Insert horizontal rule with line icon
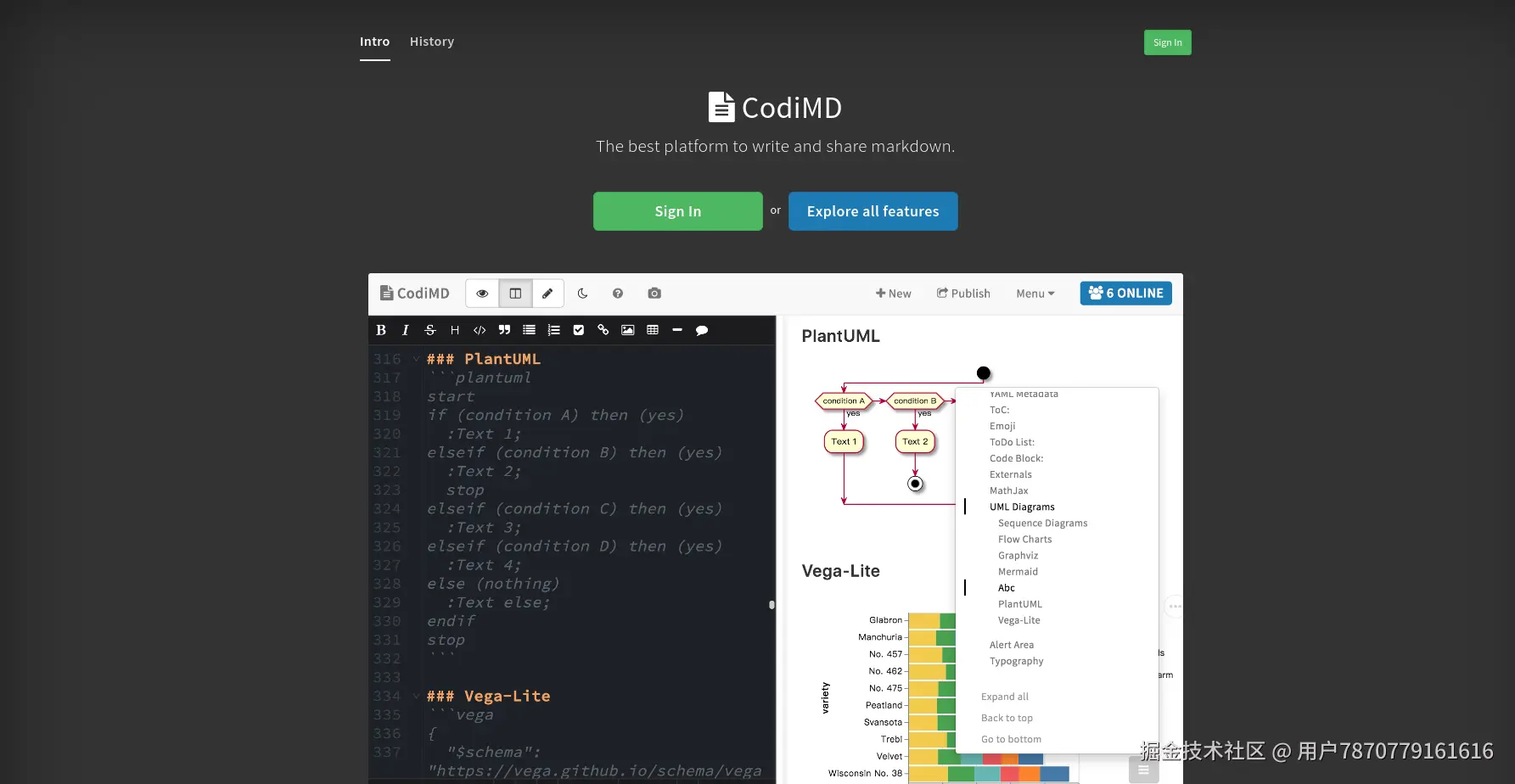Viewport: 1515px width, 784px height. pos(677,330)
